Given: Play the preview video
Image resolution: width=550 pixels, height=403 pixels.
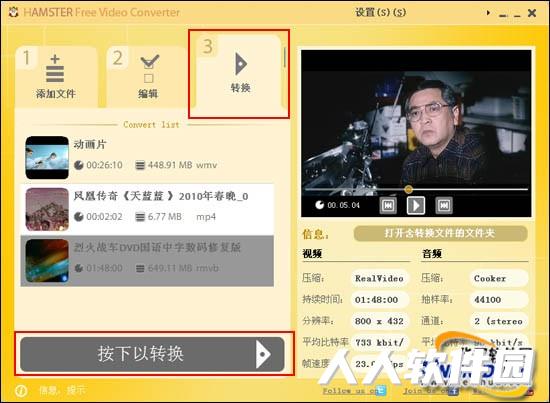Looking at the screenshot, I should click(416, 205).
